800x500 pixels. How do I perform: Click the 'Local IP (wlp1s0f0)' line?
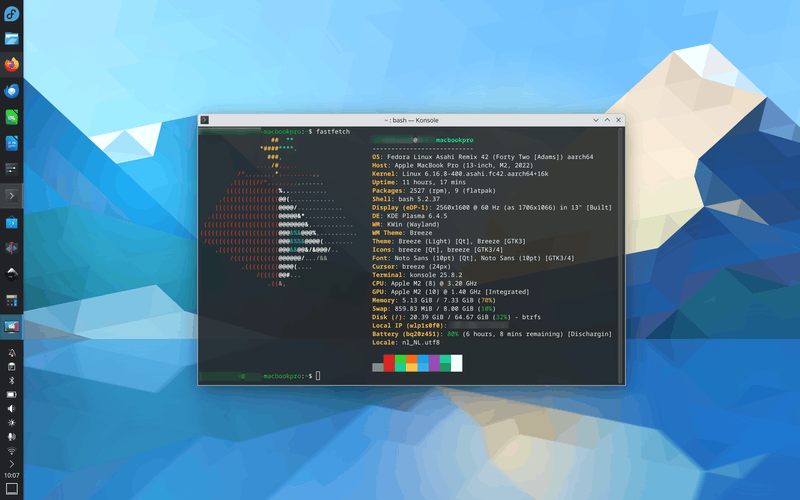coord(441,326)
